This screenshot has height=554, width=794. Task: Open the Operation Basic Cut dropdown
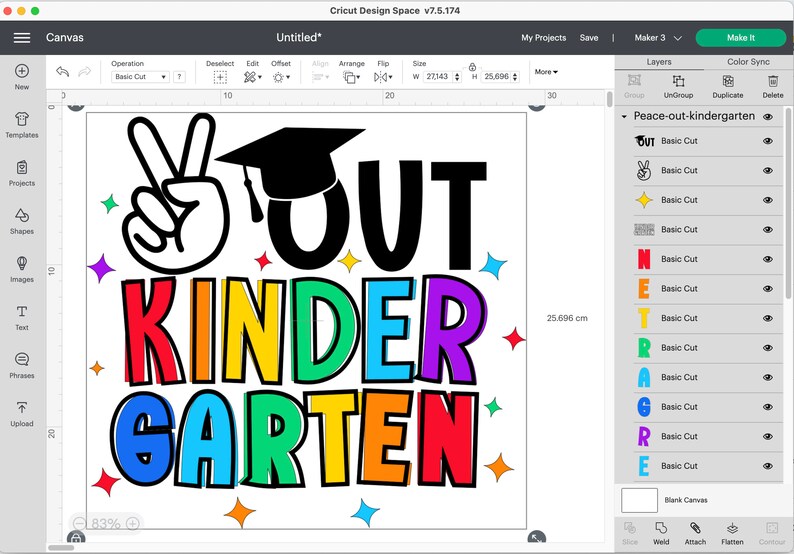point(140,76)
